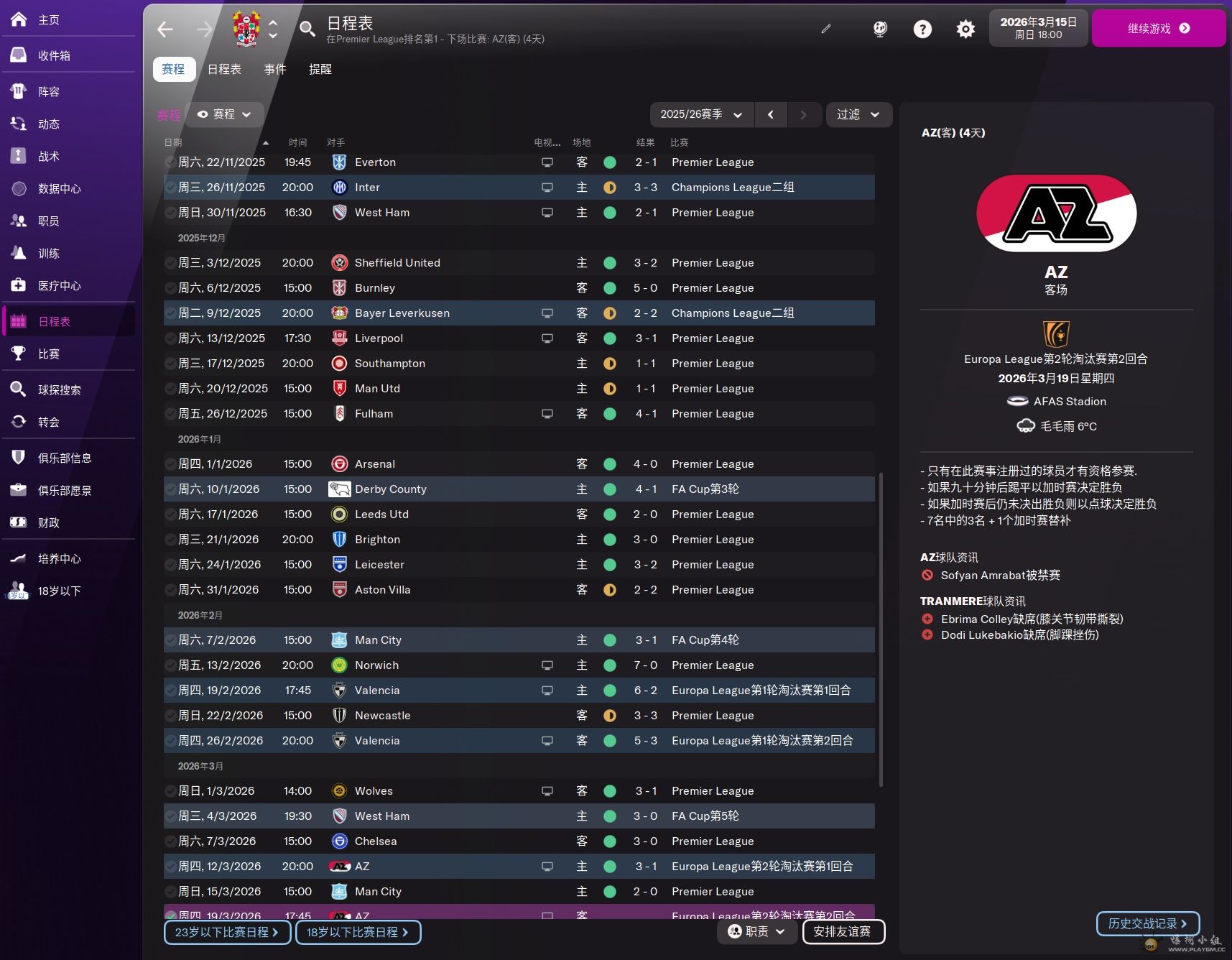Open the 医疗中心 medical icon
This screenshot has height=960, width=1232.
[19, 285]
